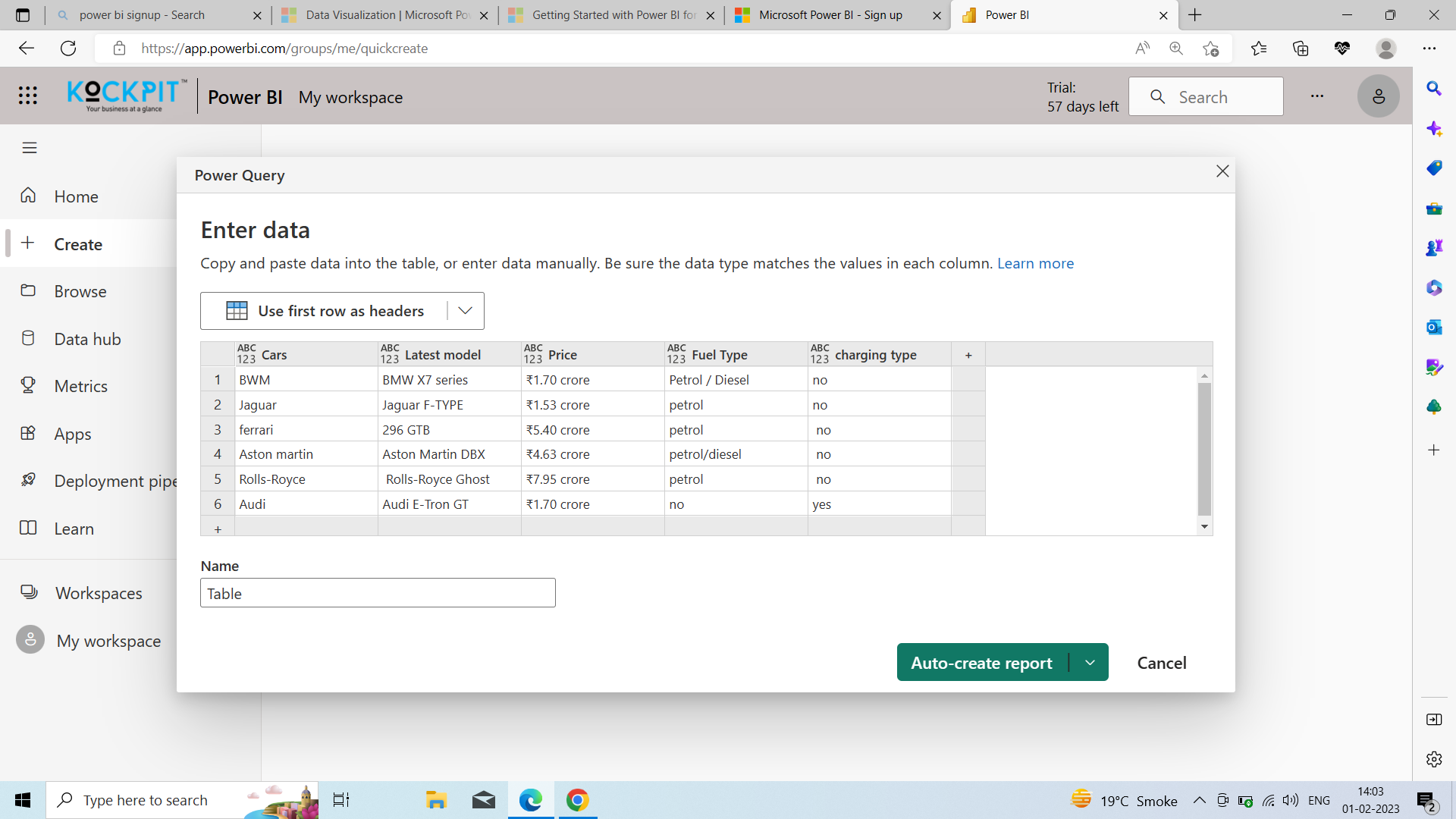
Task: Open browser Collections icon
Action: pyautogui.click(x=1301, y=49)
